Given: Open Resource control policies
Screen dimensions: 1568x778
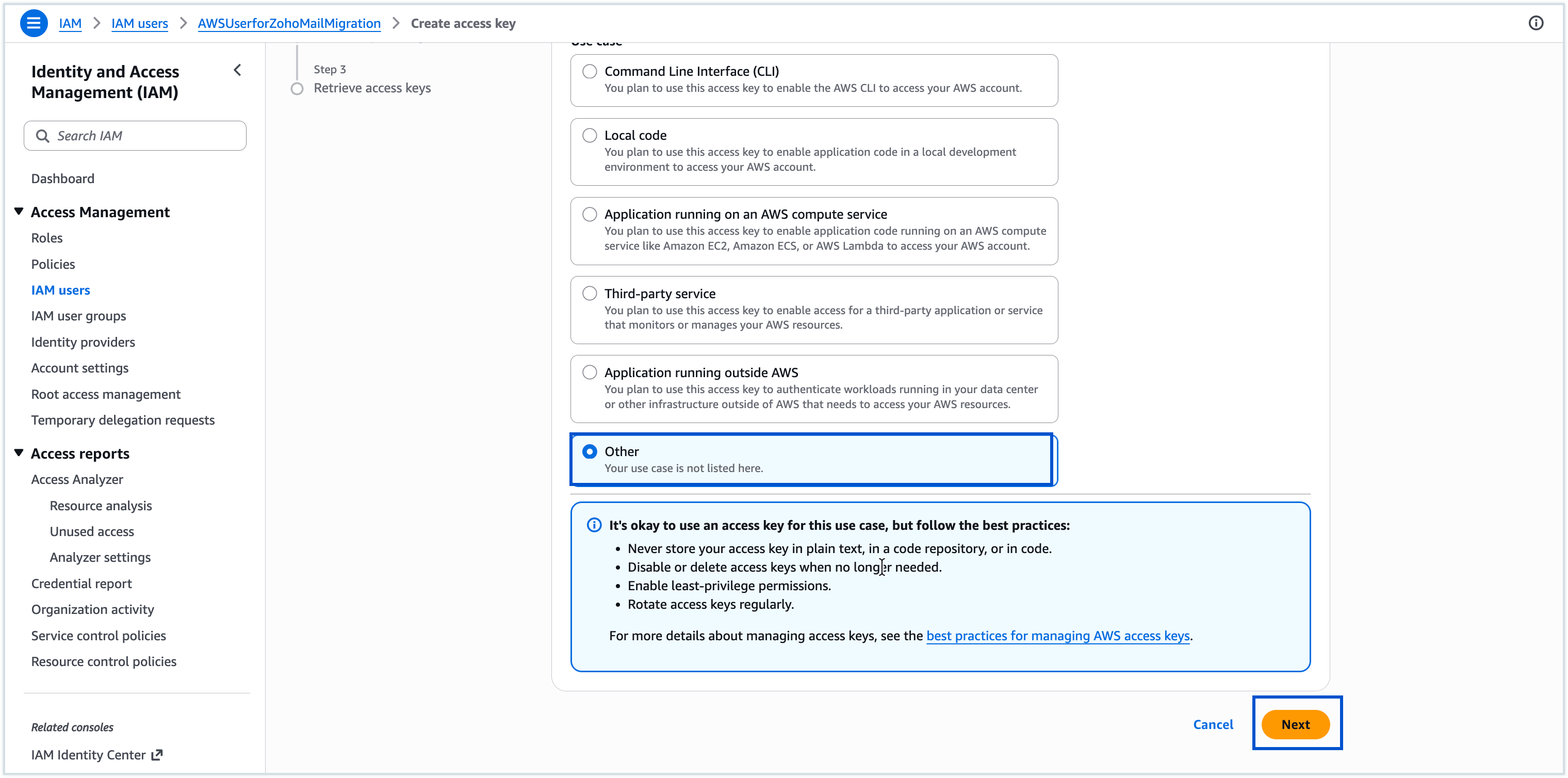Looking at the screenshot, I should tap(104, 662).
